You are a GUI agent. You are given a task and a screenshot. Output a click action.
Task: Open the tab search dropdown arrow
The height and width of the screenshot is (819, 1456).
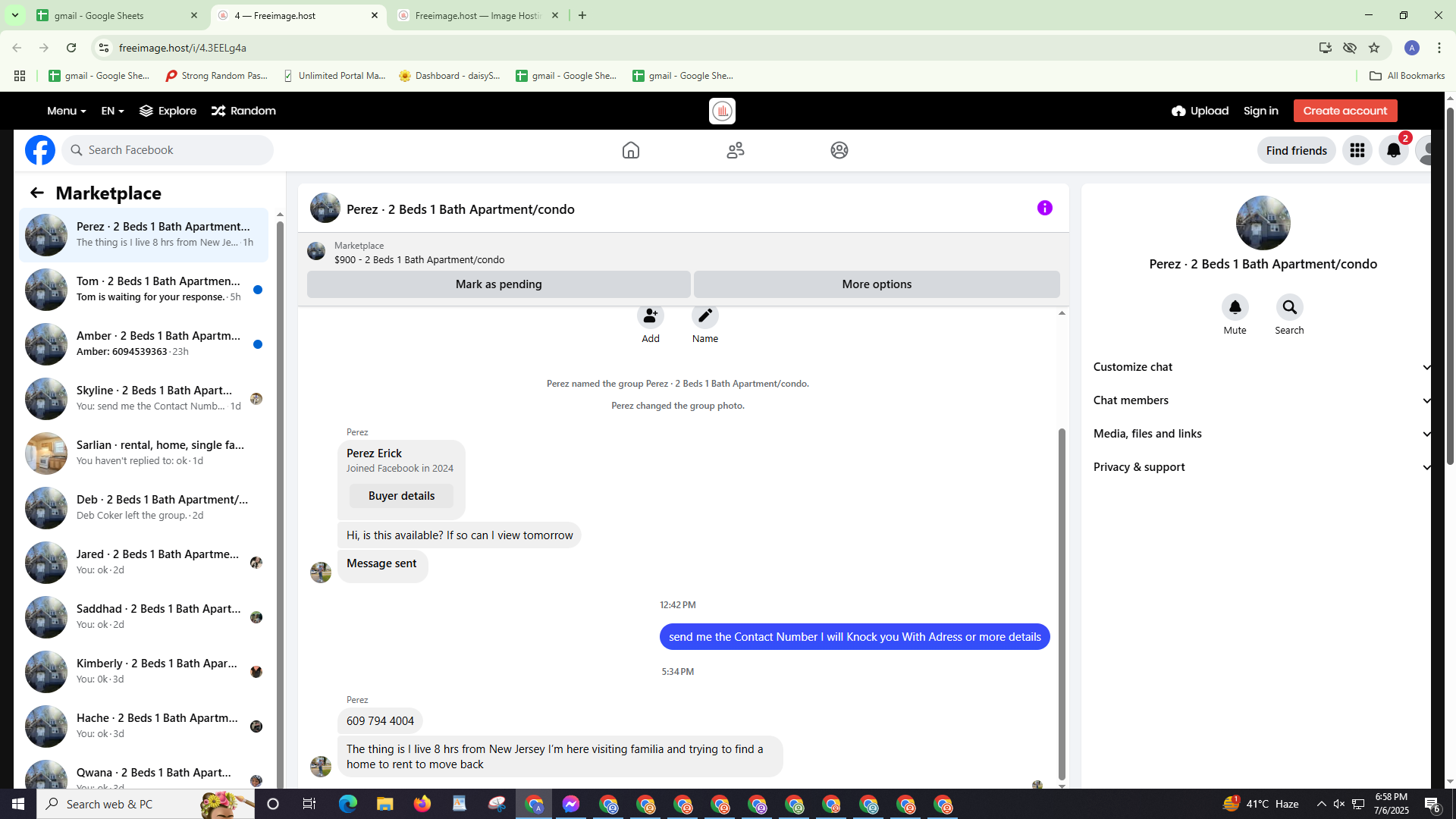coord(14,15)
